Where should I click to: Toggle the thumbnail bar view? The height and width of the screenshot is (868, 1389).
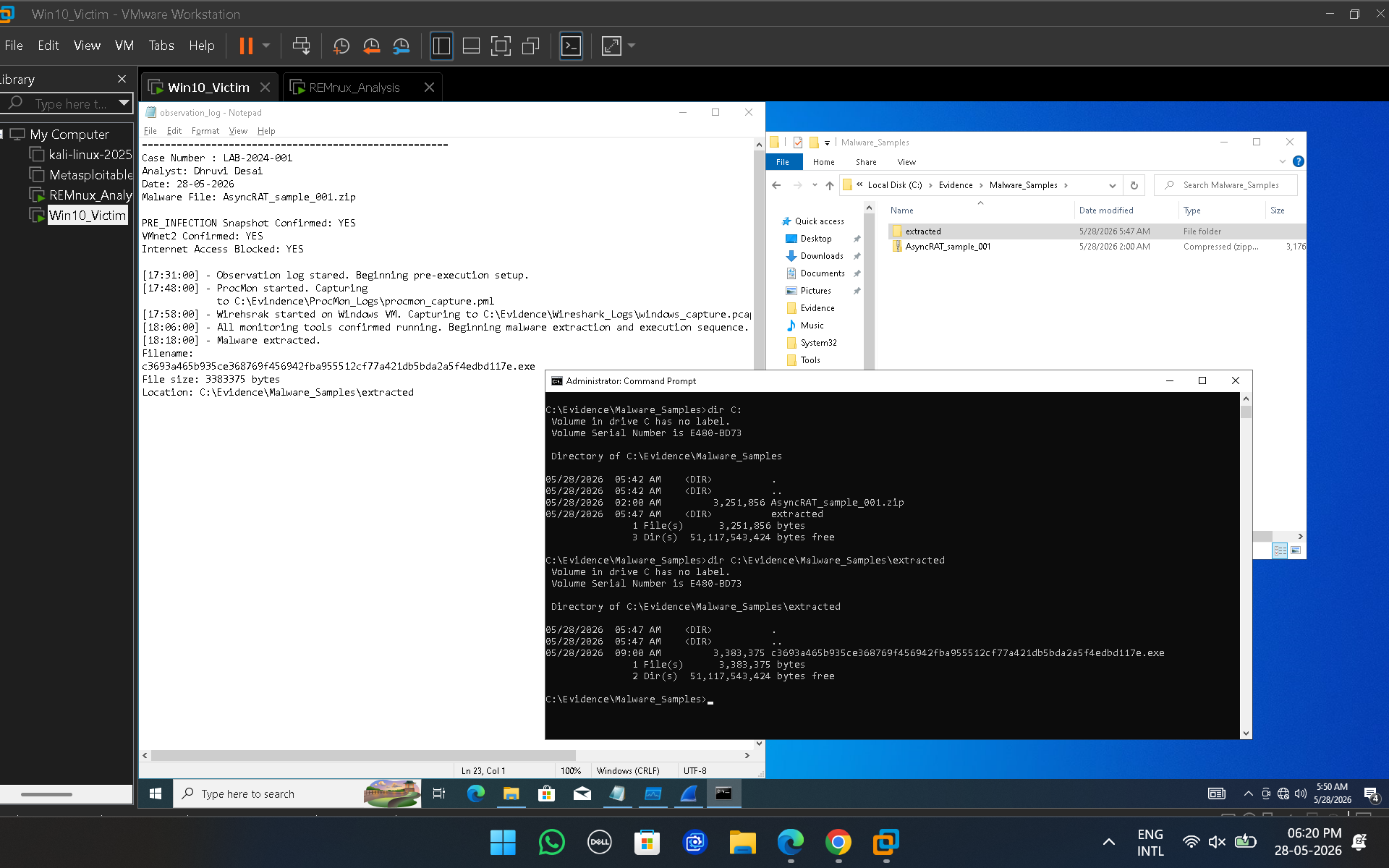coord(471,46)
